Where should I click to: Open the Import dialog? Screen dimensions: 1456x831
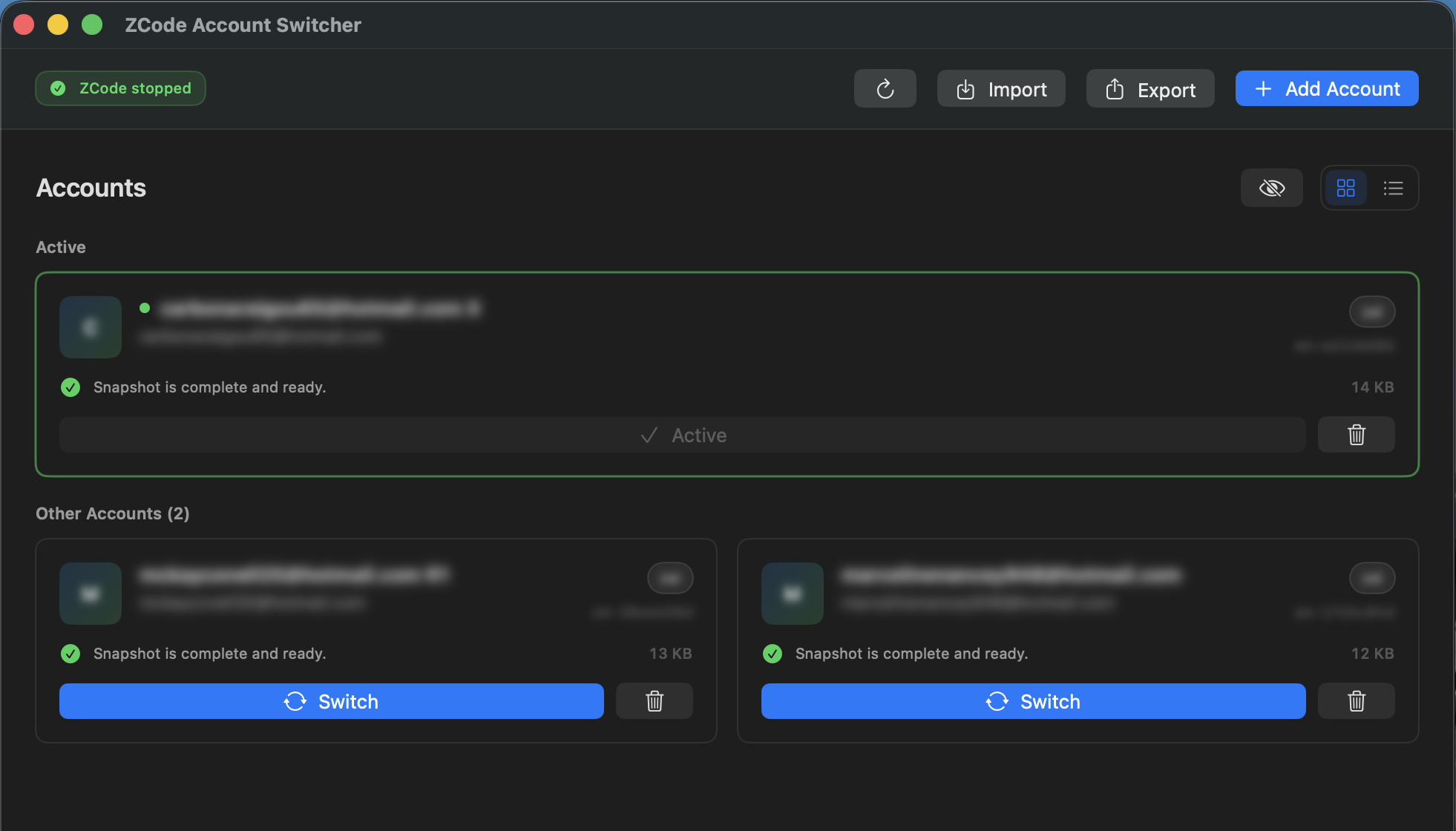1001,89
